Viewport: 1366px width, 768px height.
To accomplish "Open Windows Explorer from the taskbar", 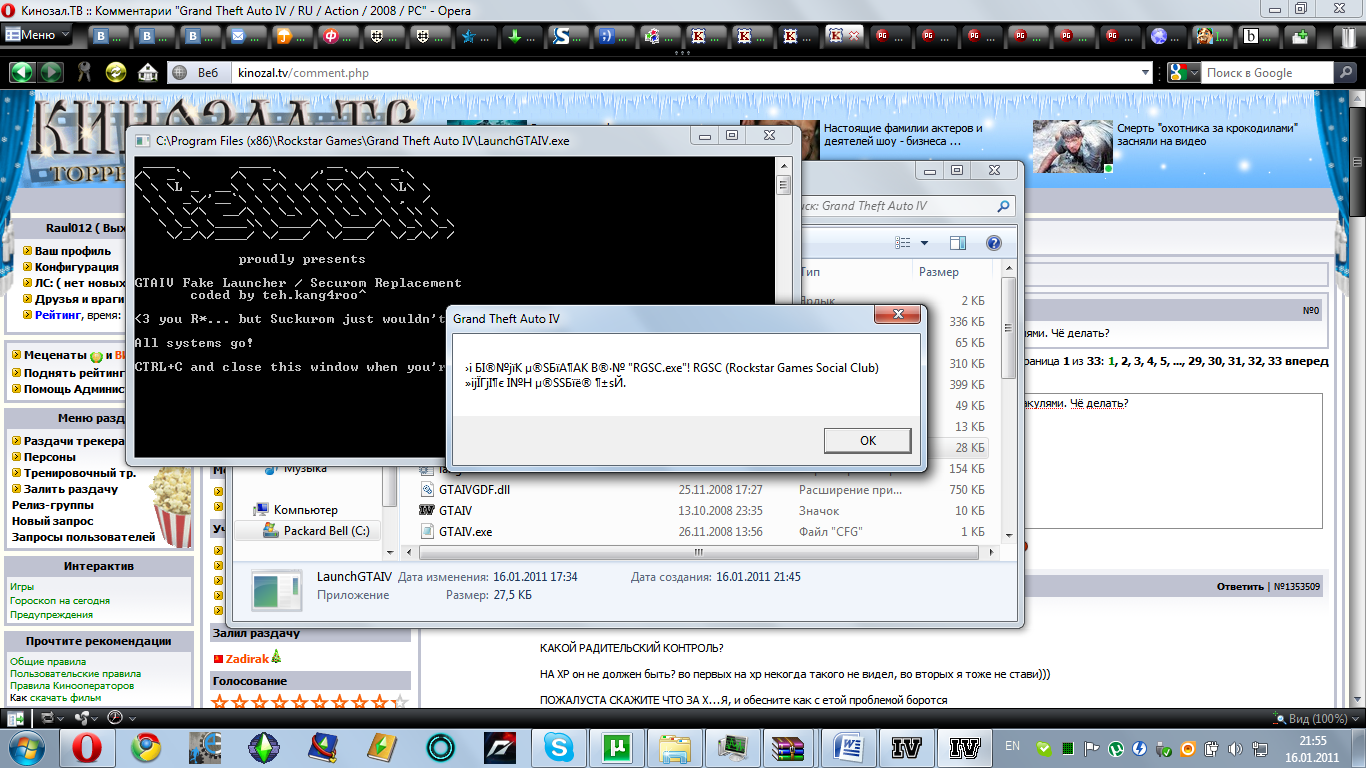I will [x=676, y=747].
